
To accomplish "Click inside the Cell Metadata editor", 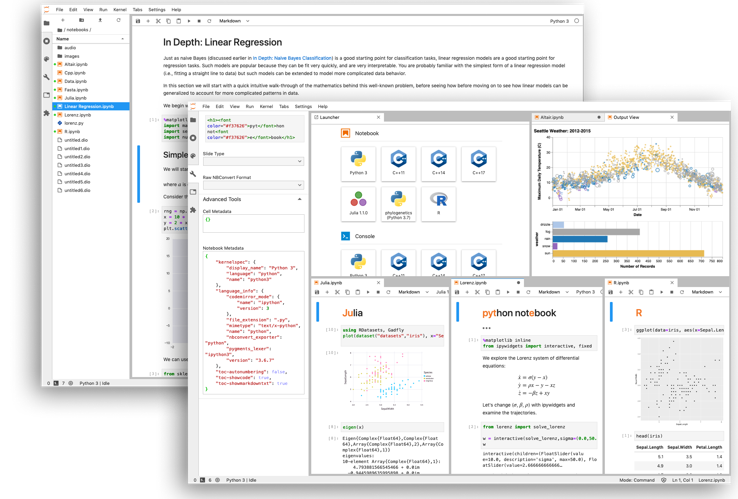I will (x=253, y=224).
